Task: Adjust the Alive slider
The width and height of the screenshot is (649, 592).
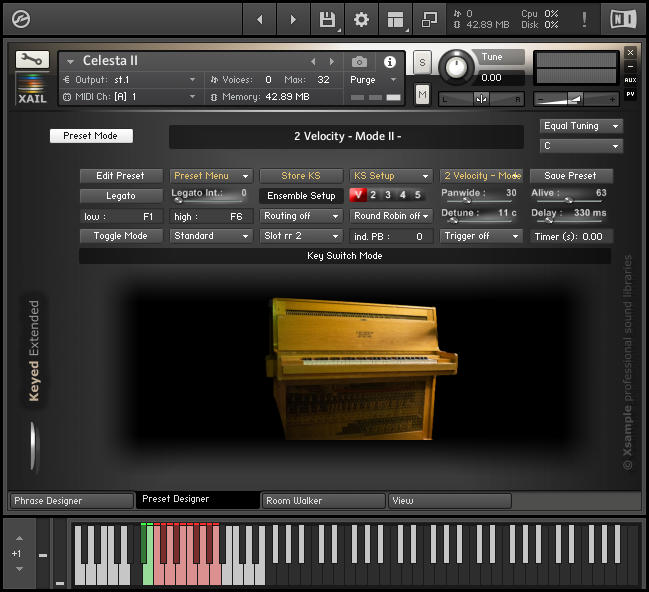Action: [569, 200]
